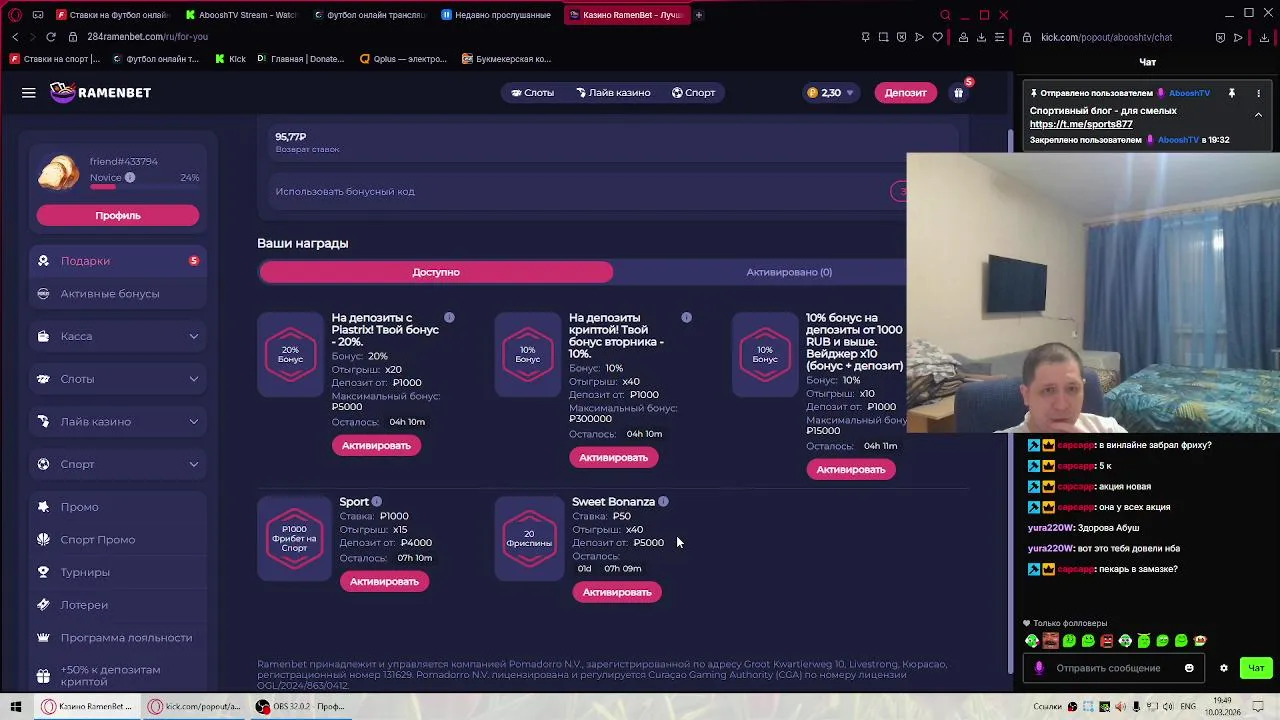Switch to the Доступно rewards tab

coord(436,272)
